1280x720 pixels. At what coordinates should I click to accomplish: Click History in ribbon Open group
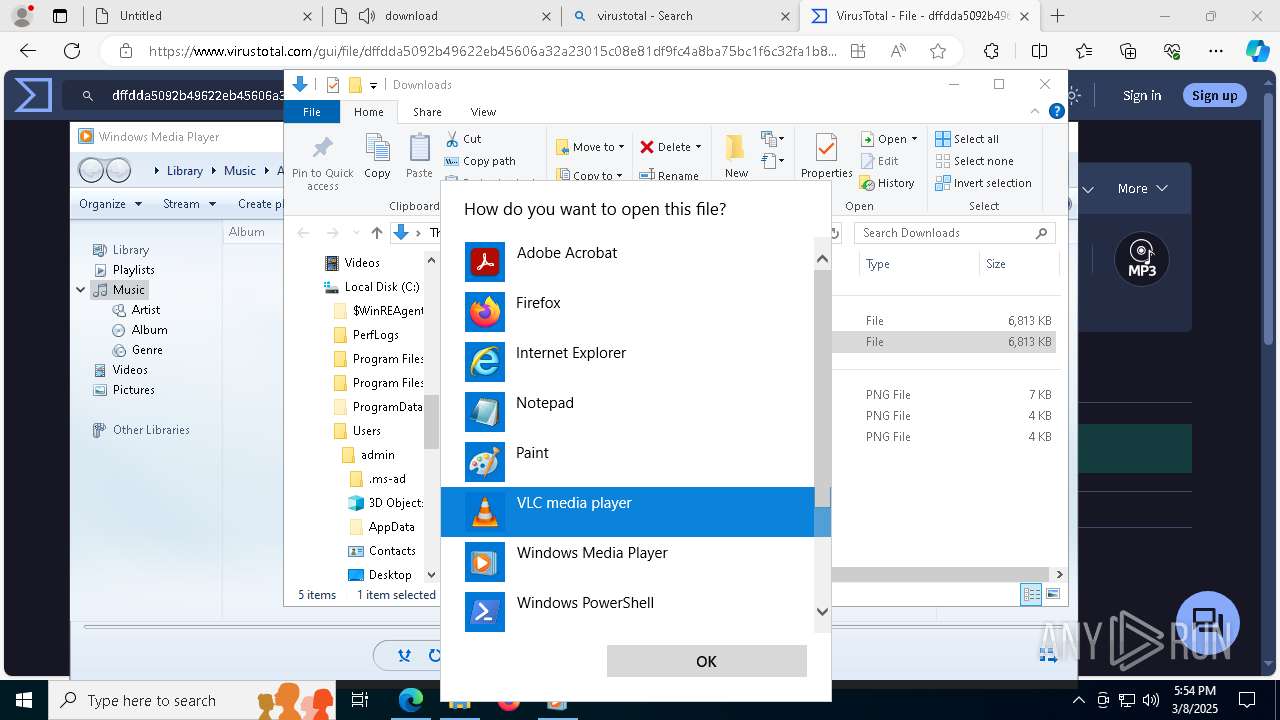(x=887, y=183)
